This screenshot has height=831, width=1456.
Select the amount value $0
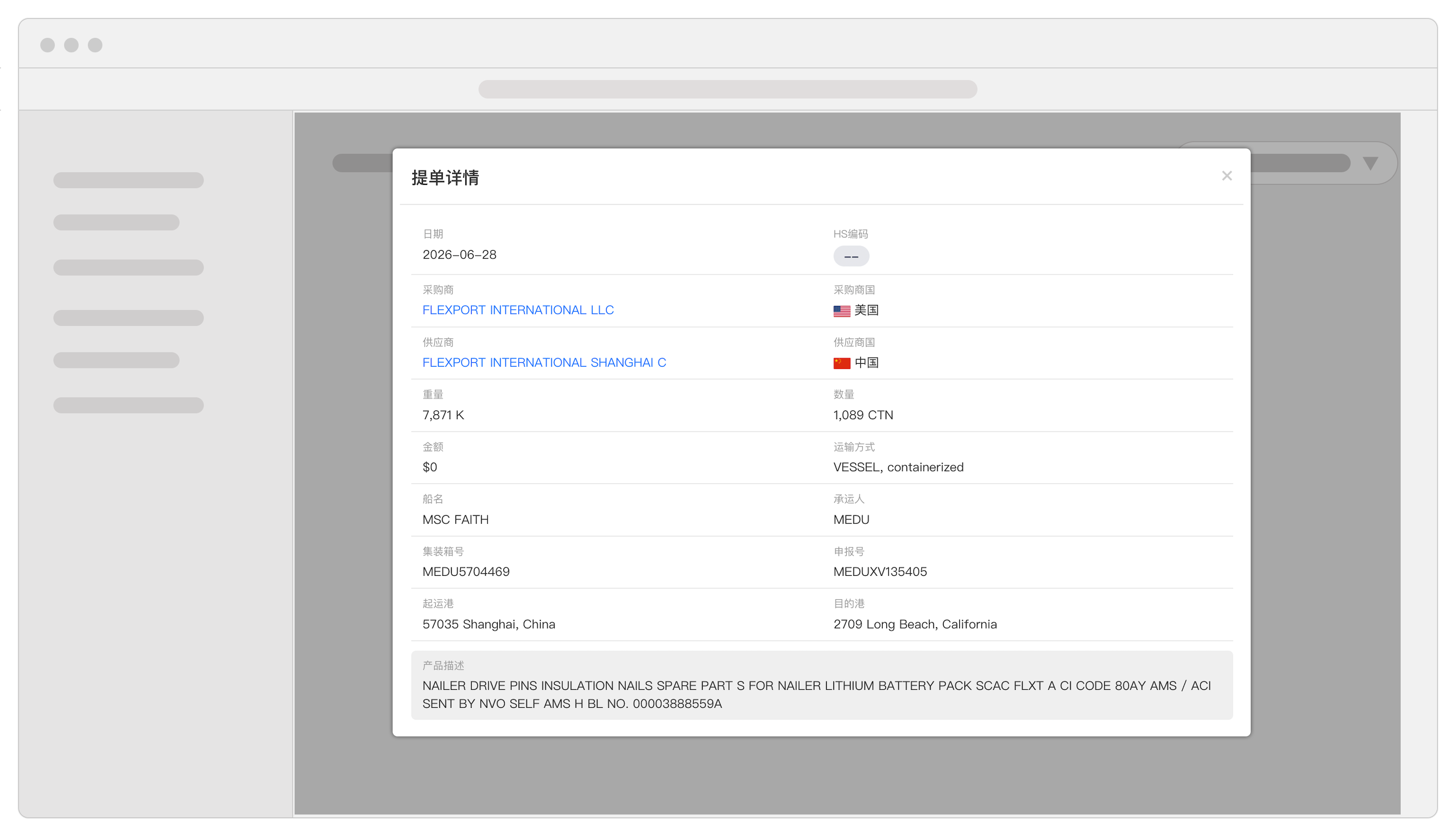click(430, 467)
